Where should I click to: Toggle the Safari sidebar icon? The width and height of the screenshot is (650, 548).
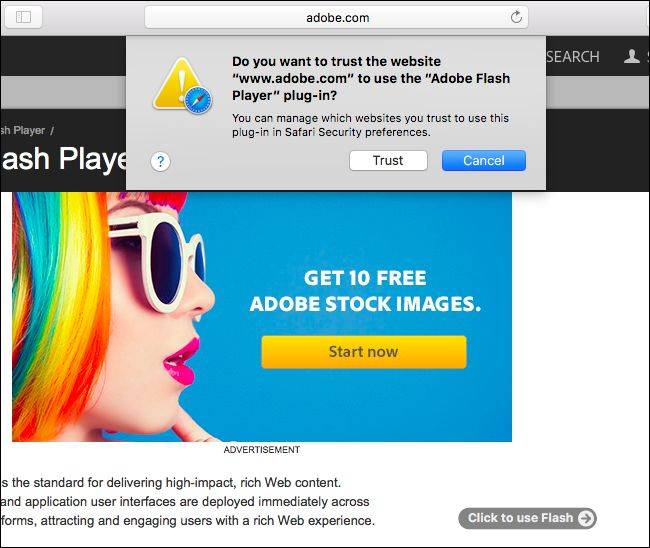pyautogui.click(x=23, y=17)
